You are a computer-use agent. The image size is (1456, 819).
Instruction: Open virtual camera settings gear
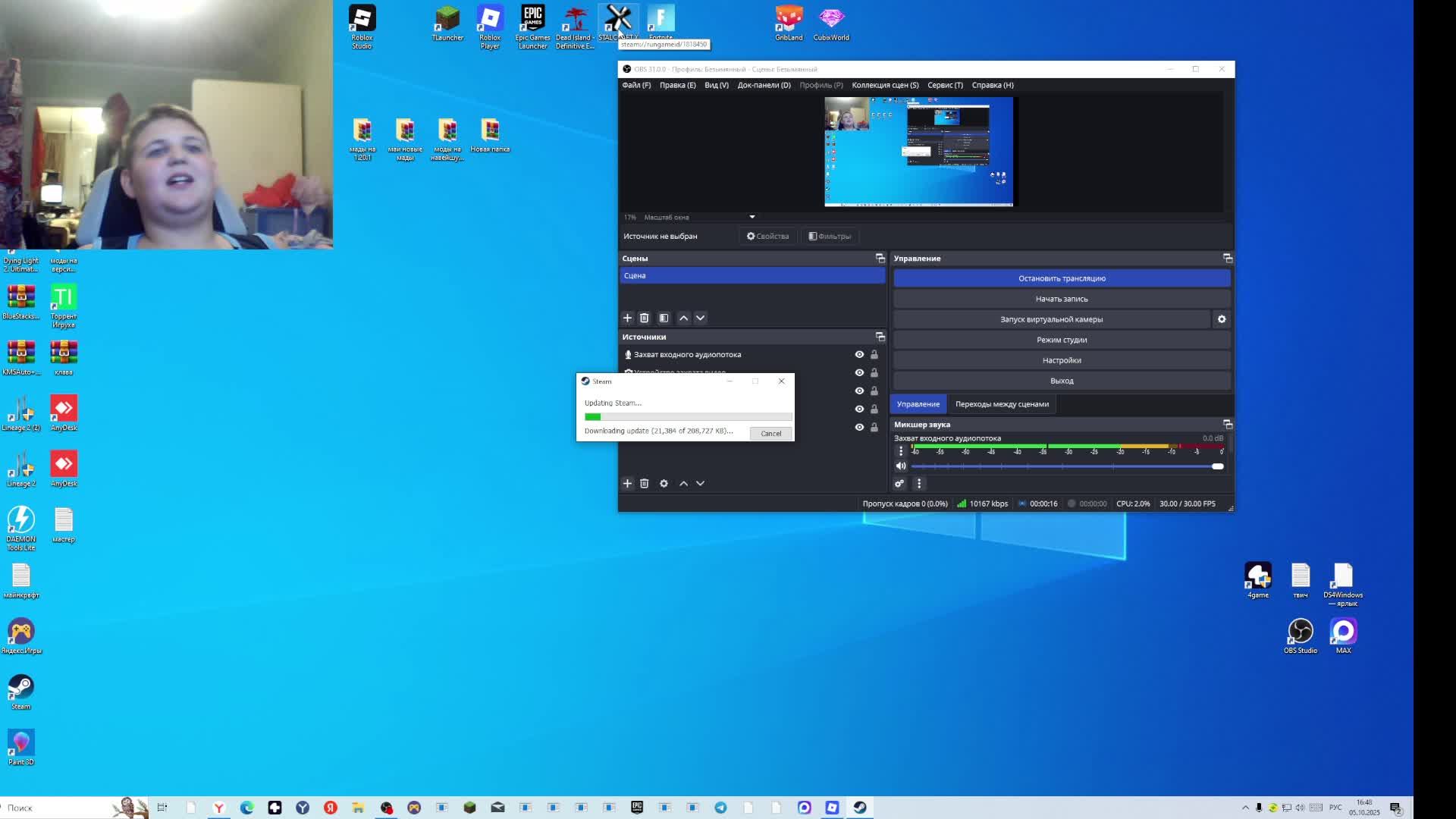pyautogui.click(x=1221, y=319)
